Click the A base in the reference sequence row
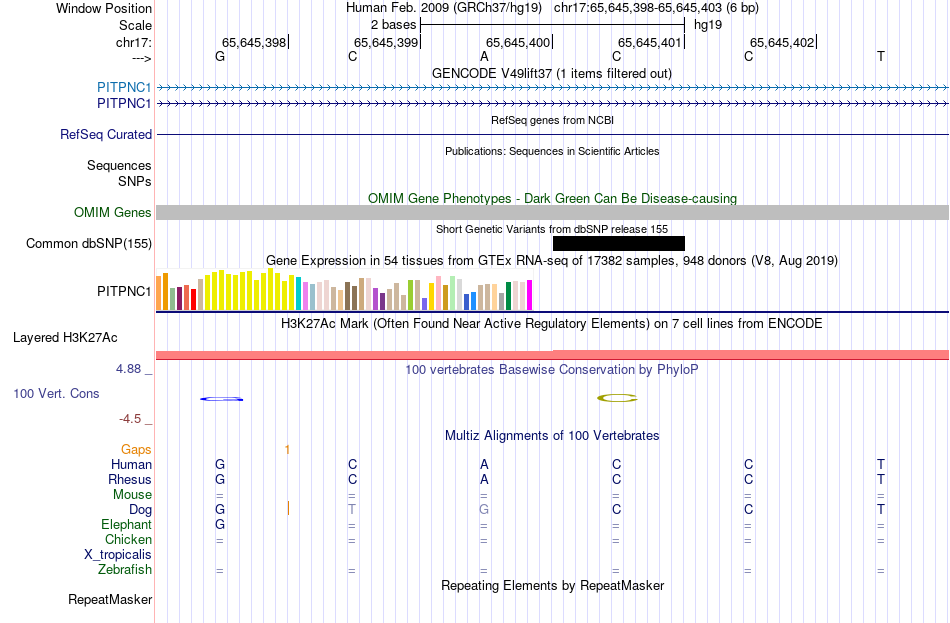The height and width of the screenshot is (623, 950). coord(484,56)
